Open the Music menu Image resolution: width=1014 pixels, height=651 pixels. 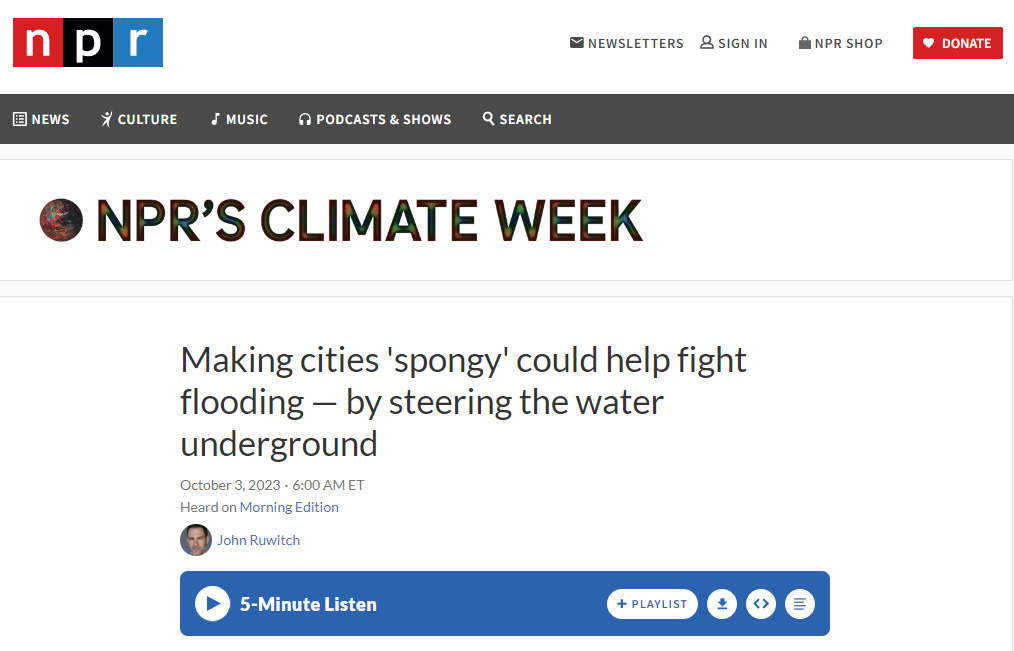(x=239, y=120)
